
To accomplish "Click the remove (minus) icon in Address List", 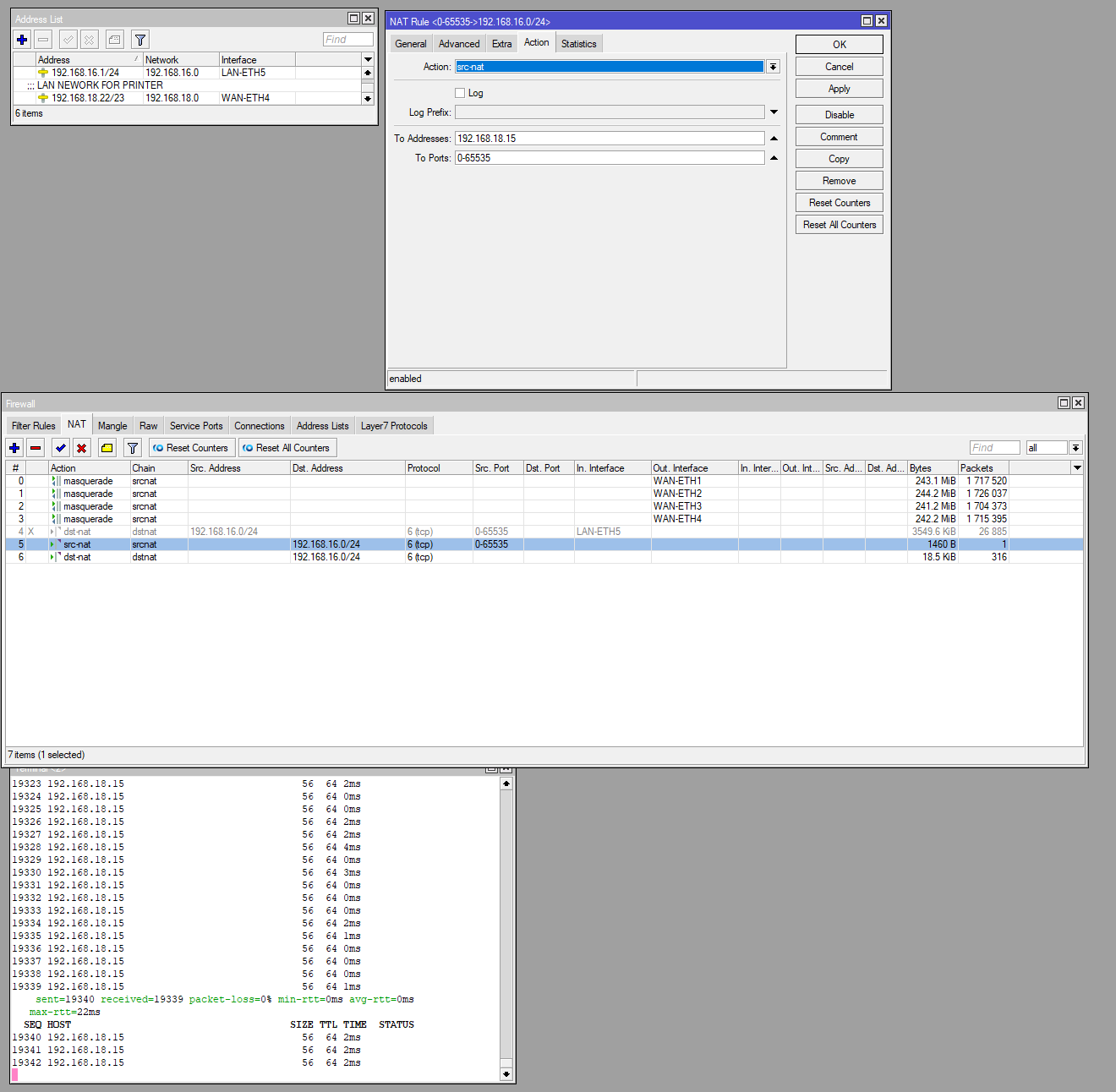I will 43,40.
